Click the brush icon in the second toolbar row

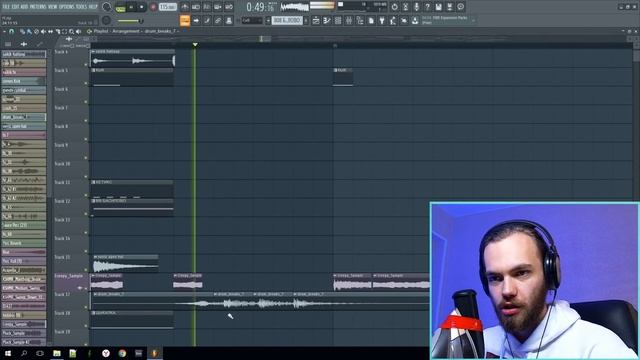[207, 20]
